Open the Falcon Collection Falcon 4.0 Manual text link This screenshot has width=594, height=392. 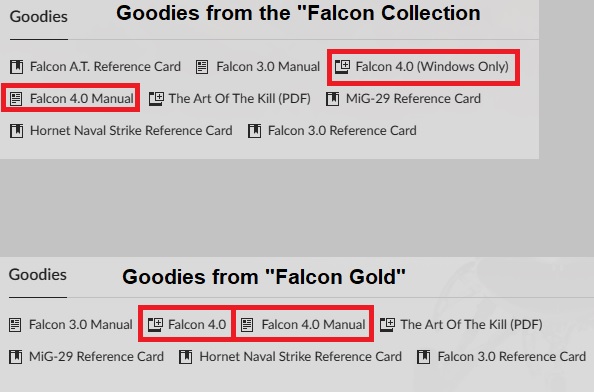(81, 98)
